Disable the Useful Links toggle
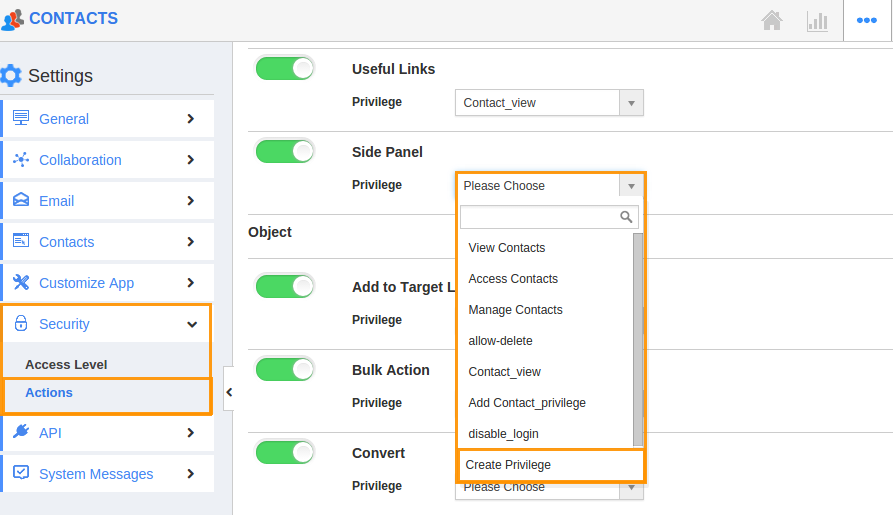This screenshot has width=893, height=515. click(x=285, y=69)
